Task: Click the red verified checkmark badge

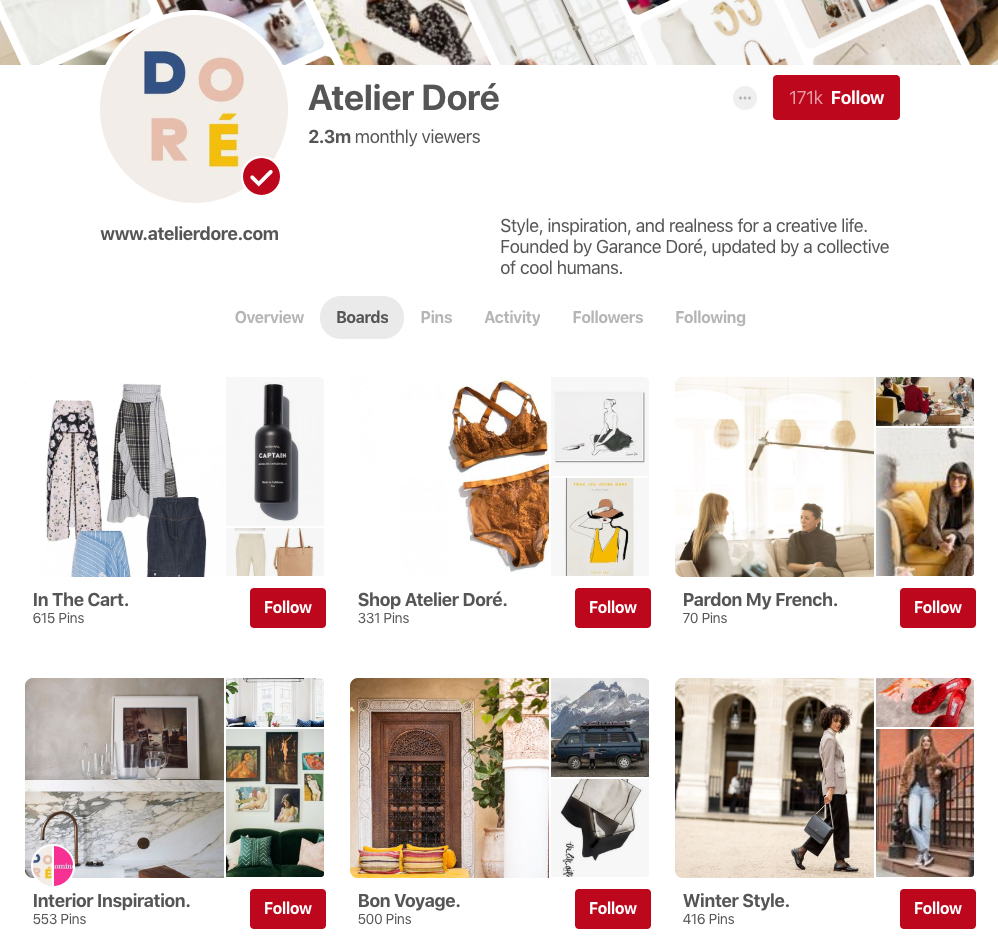Action: (261, 177)
